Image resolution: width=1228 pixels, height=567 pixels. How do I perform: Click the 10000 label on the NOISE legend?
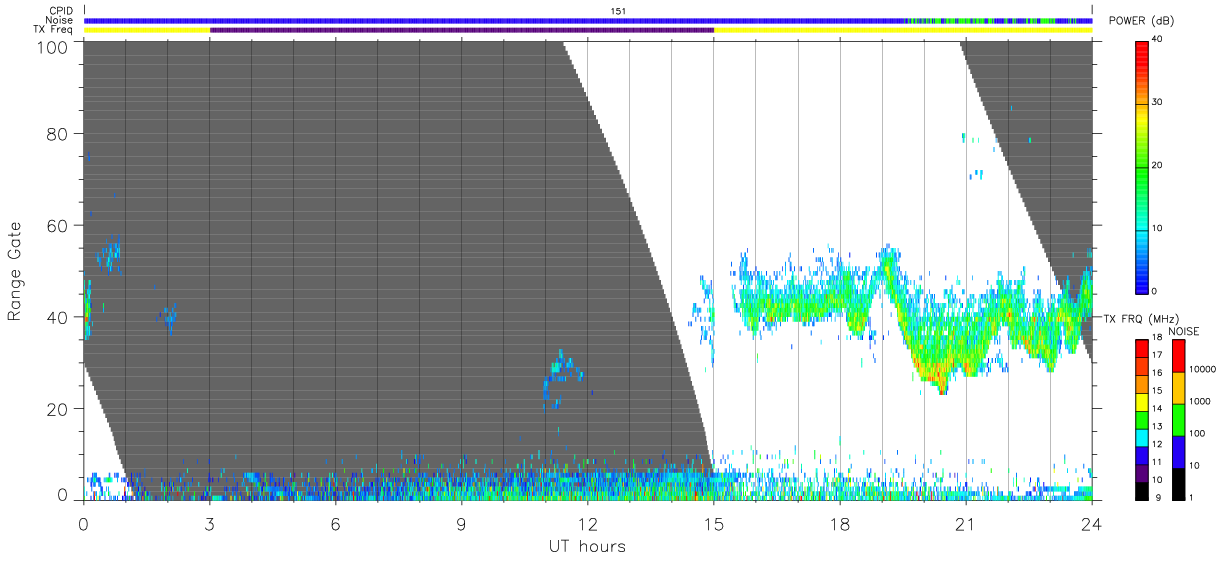pos(1202,369)
